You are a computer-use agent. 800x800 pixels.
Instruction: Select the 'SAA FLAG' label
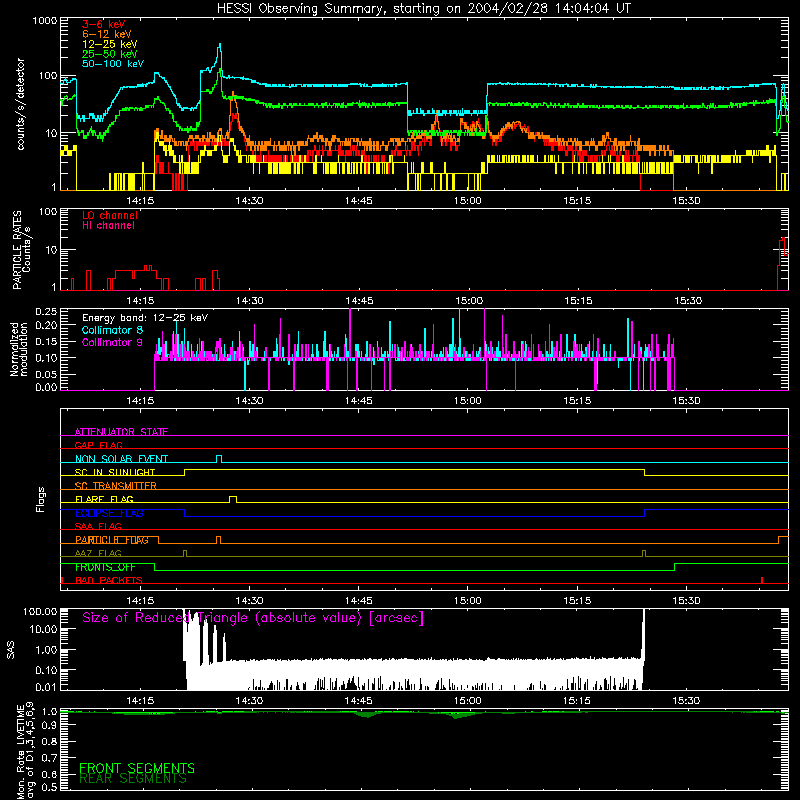point(98,526)
